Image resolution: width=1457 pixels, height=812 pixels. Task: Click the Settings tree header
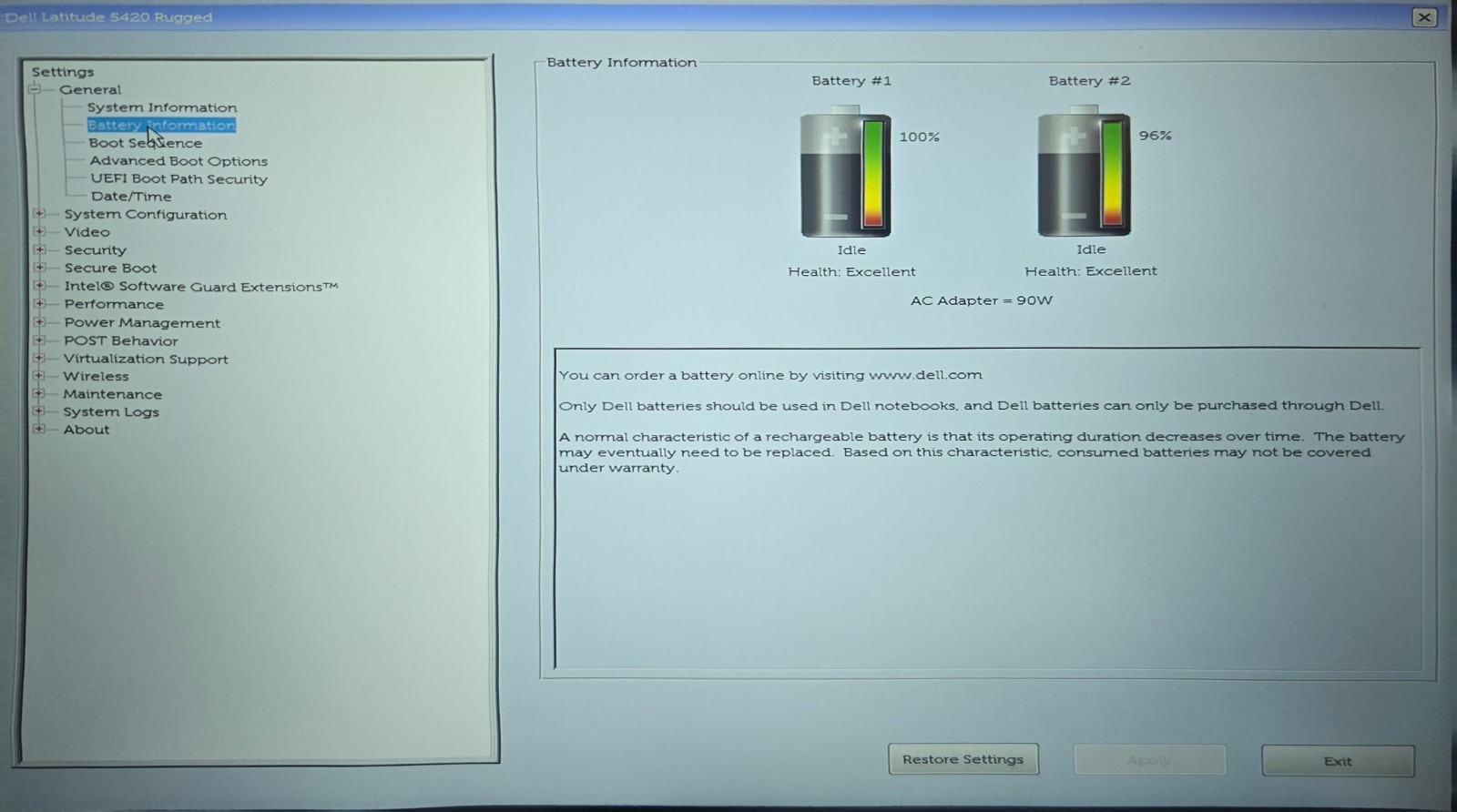point(63,72)
